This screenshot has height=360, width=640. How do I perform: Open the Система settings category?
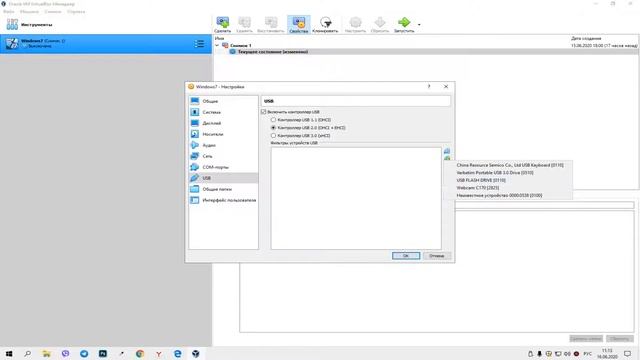[223, 112]
